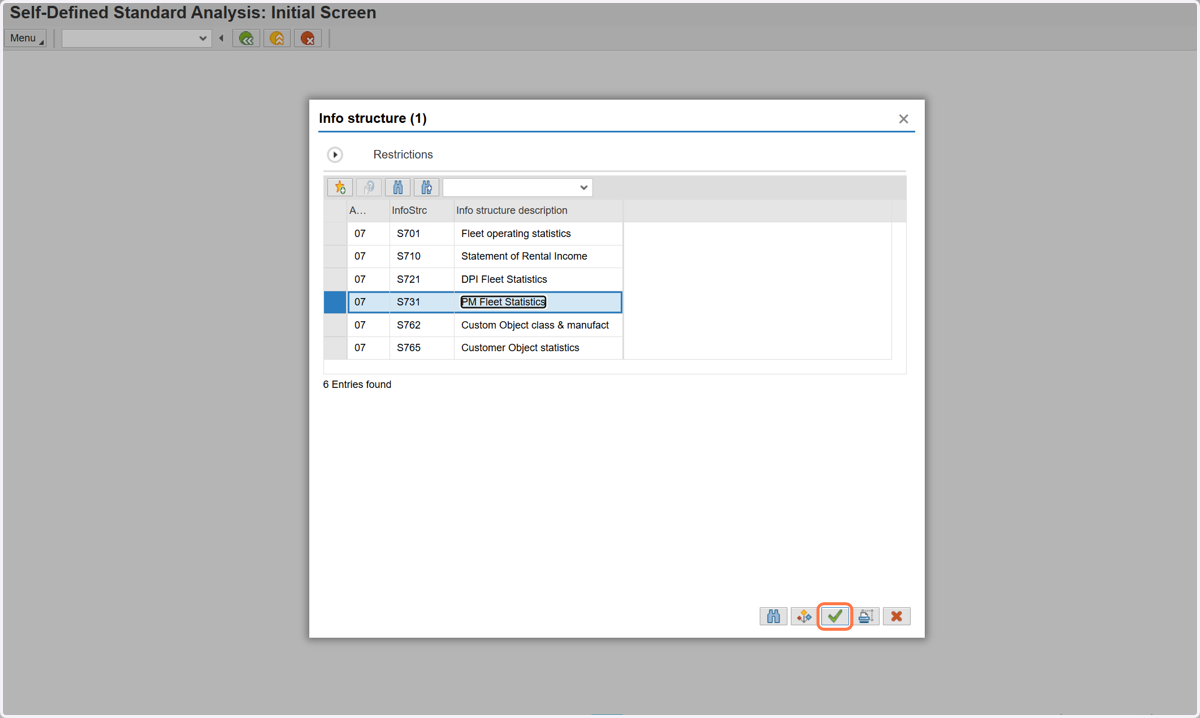Image resolution: width=1200 pixels, height=718 pixels.
Task: Click the 'A...' column header
Action: point(368,211)
